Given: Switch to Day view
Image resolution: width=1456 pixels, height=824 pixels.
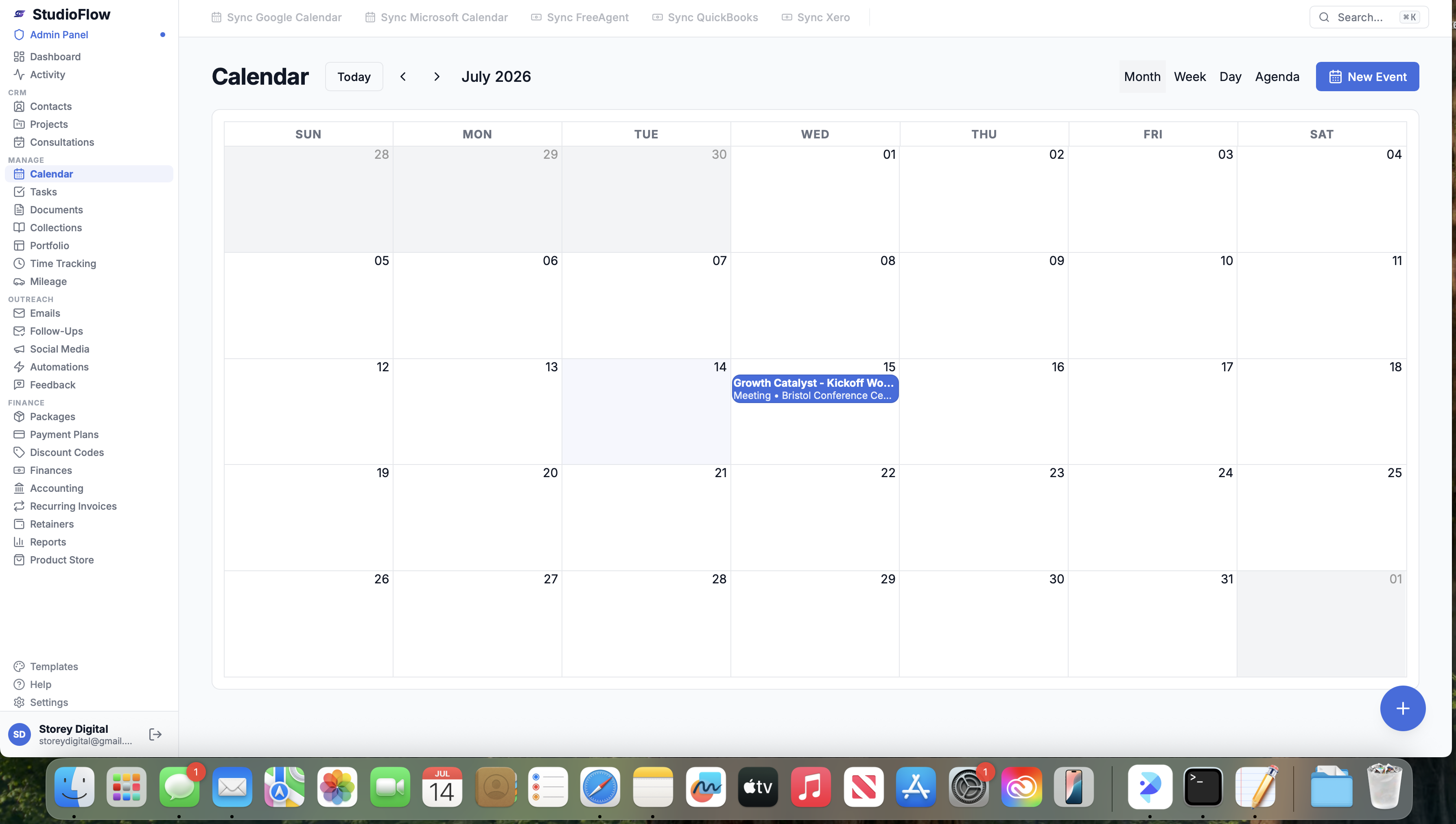Looking at the screenshot, I should 1230,77.
